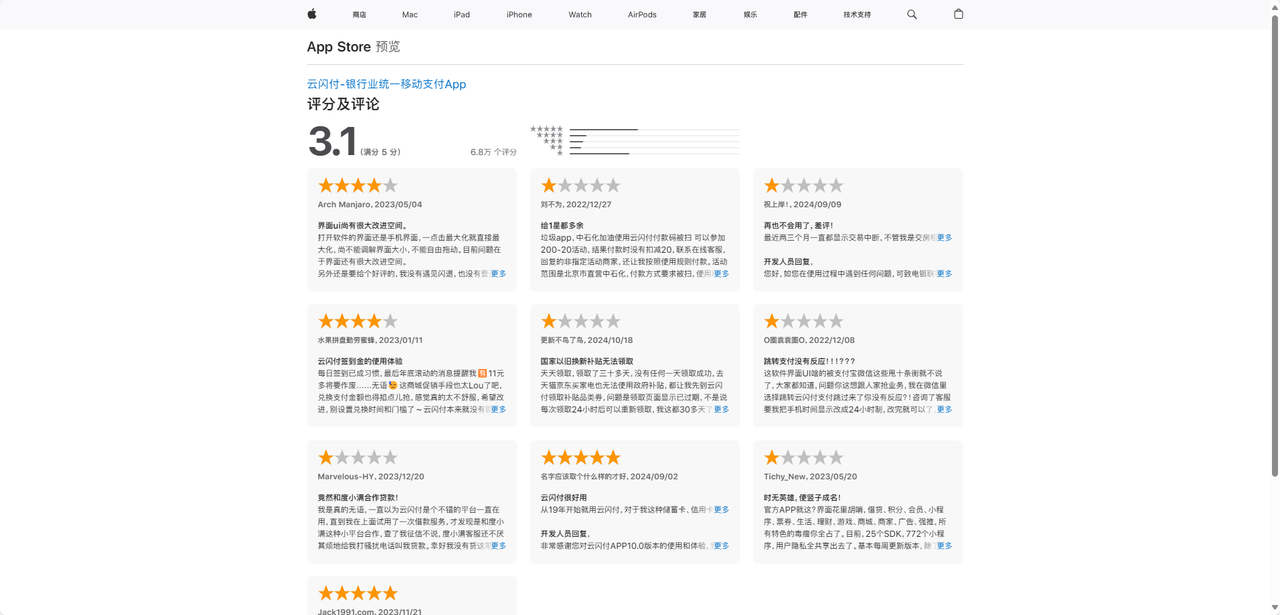Click the review title 竟然和度小满合作贷款！
The width and height of the screenshot is (1280, 615).
point(358,498)
